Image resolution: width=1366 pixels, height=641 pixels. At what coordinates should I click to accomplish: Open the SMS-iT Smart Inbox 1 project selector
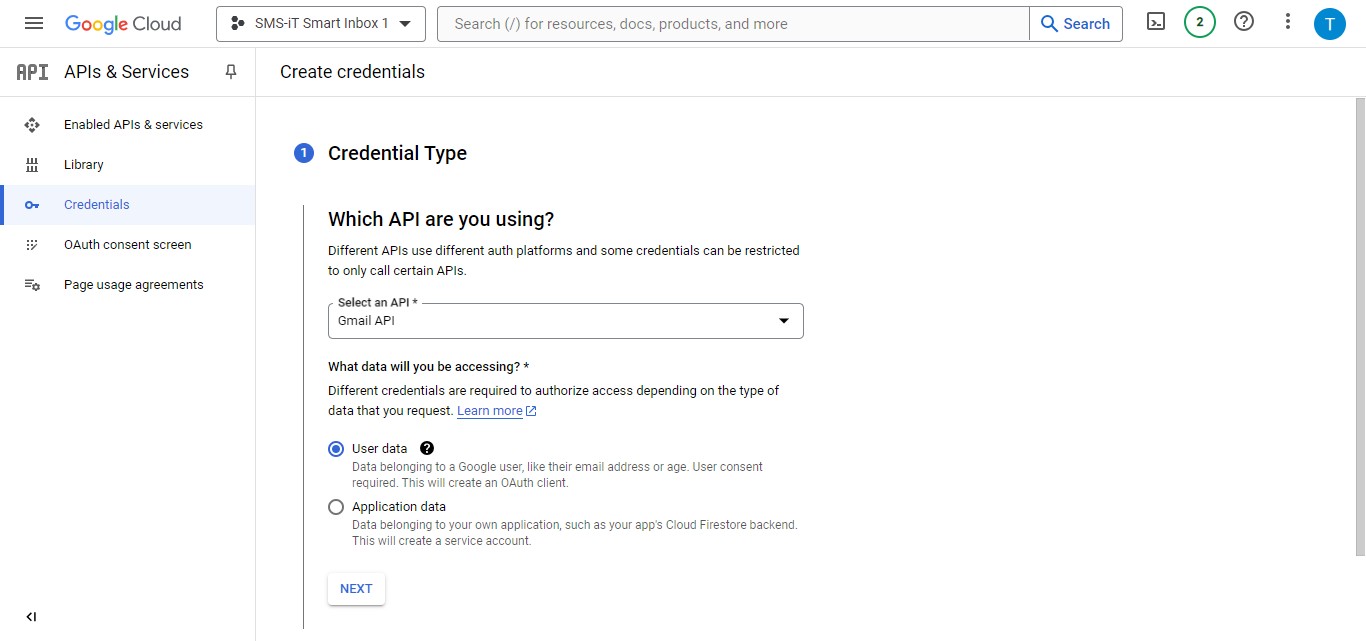pyautogui.click(x=320, y=23)
